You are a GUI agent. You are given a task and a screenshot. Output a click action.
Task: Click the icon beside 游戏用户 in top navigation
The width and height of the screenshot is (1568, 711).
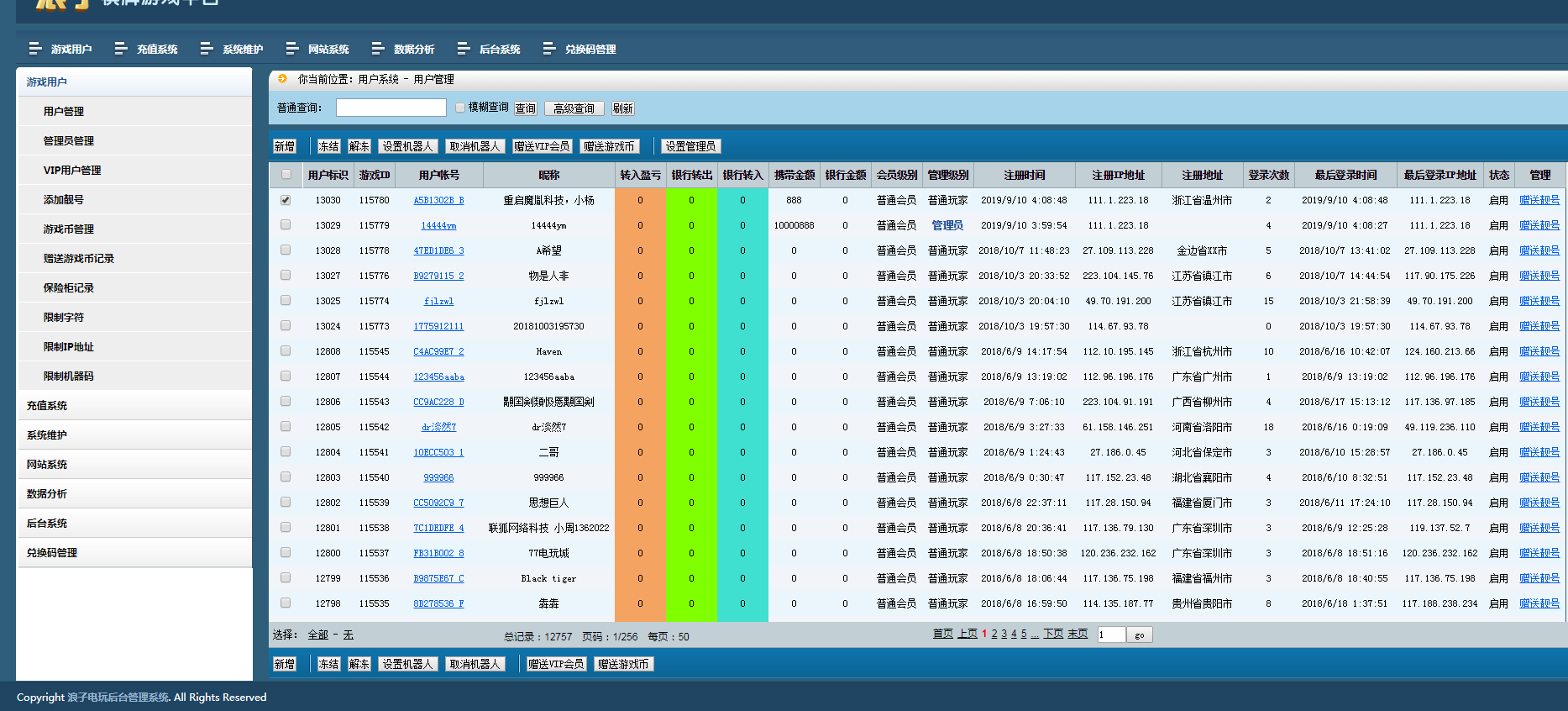tap(35, 49)
